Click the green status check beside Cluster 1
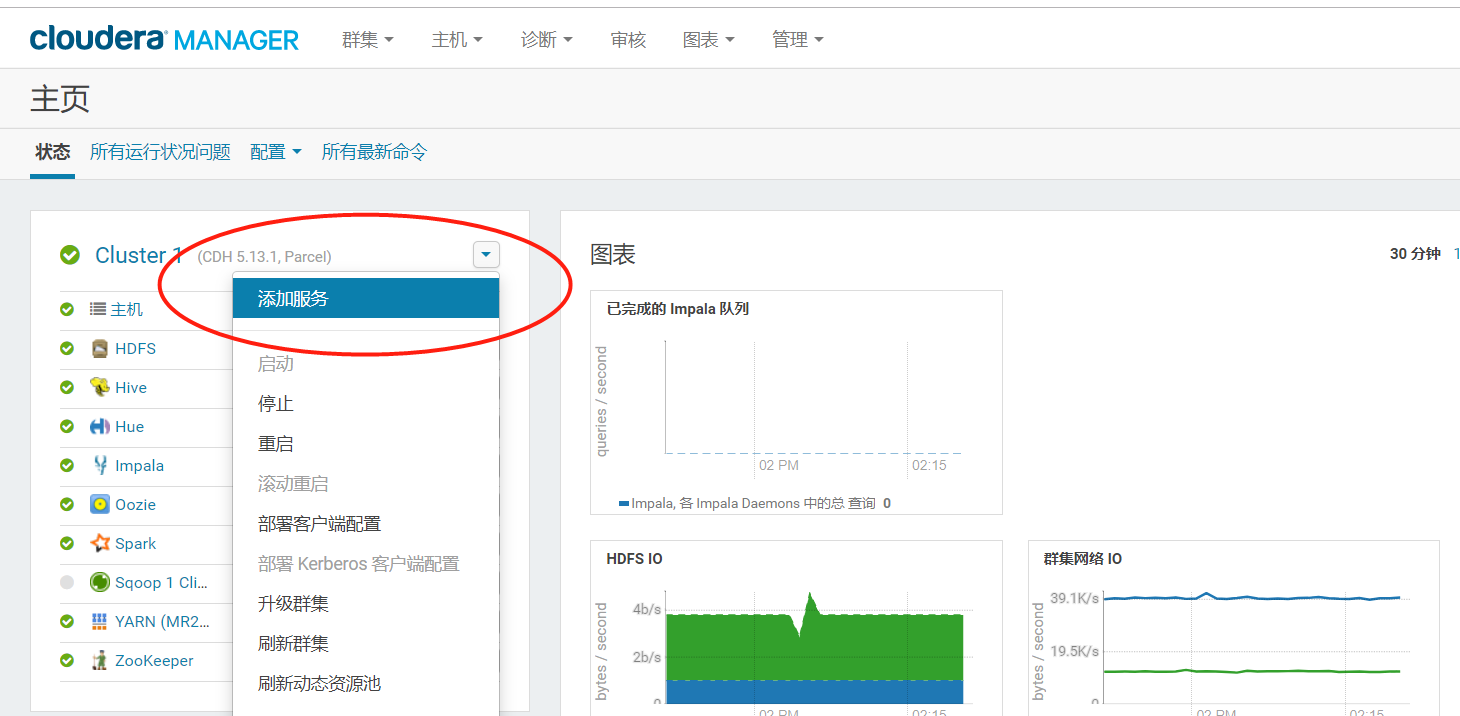The height and width of the screenshot is (716, 1460). 70,255
